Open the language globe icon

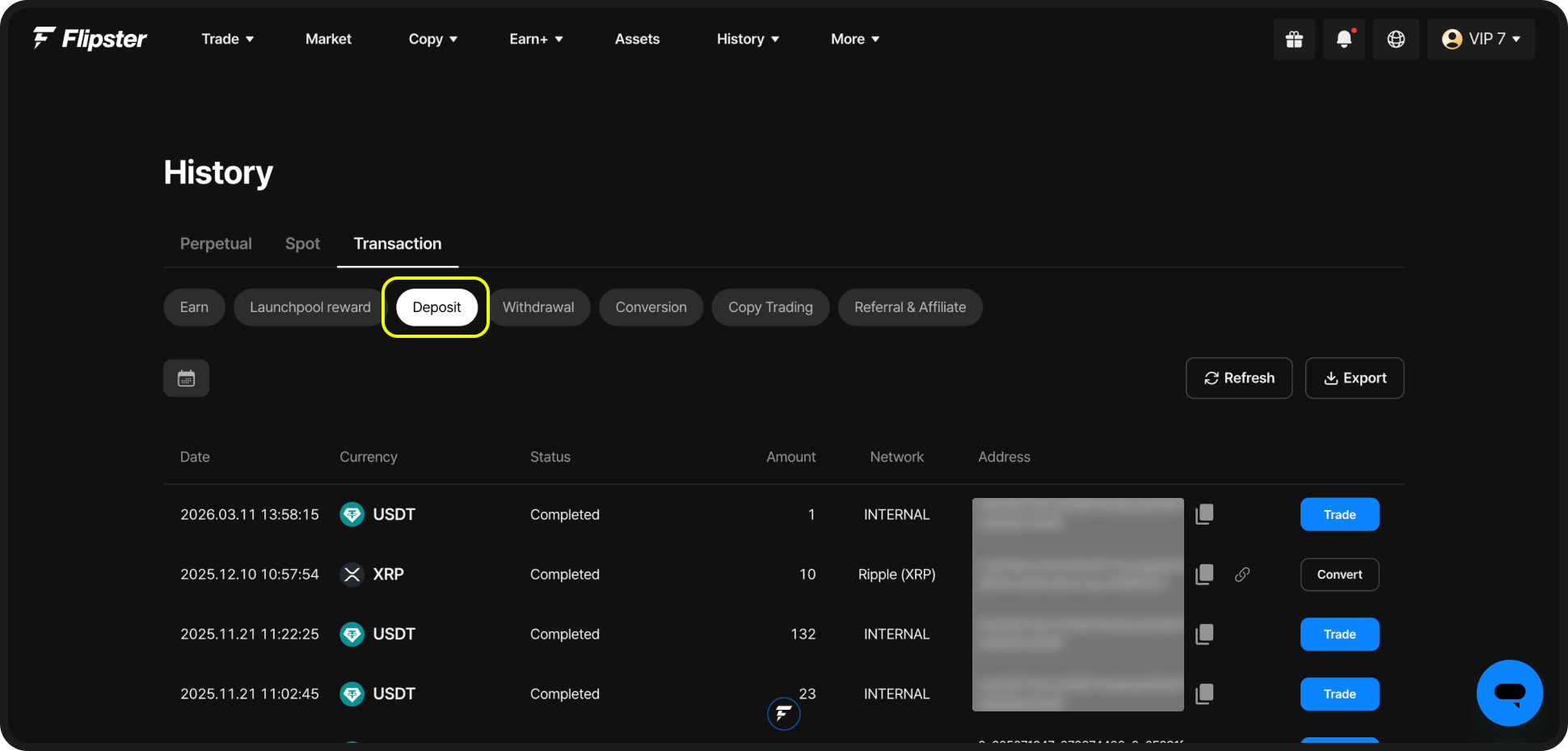1396,39
